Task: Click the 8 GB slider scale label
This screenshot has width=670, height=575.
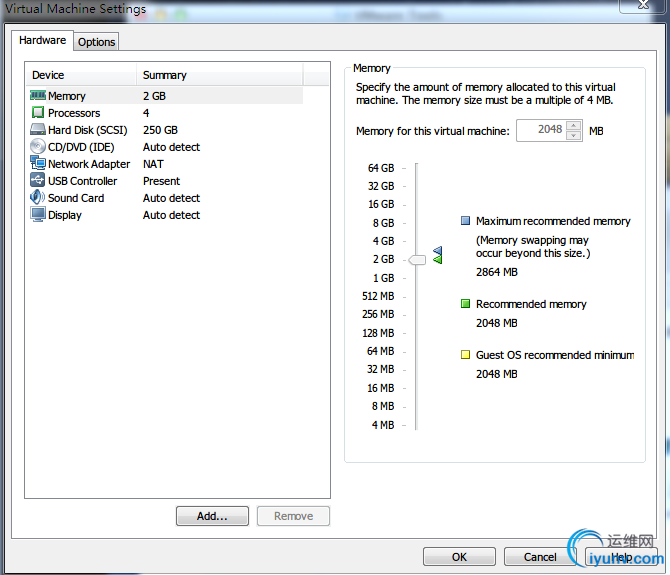Action: click(x=383, y=223)
